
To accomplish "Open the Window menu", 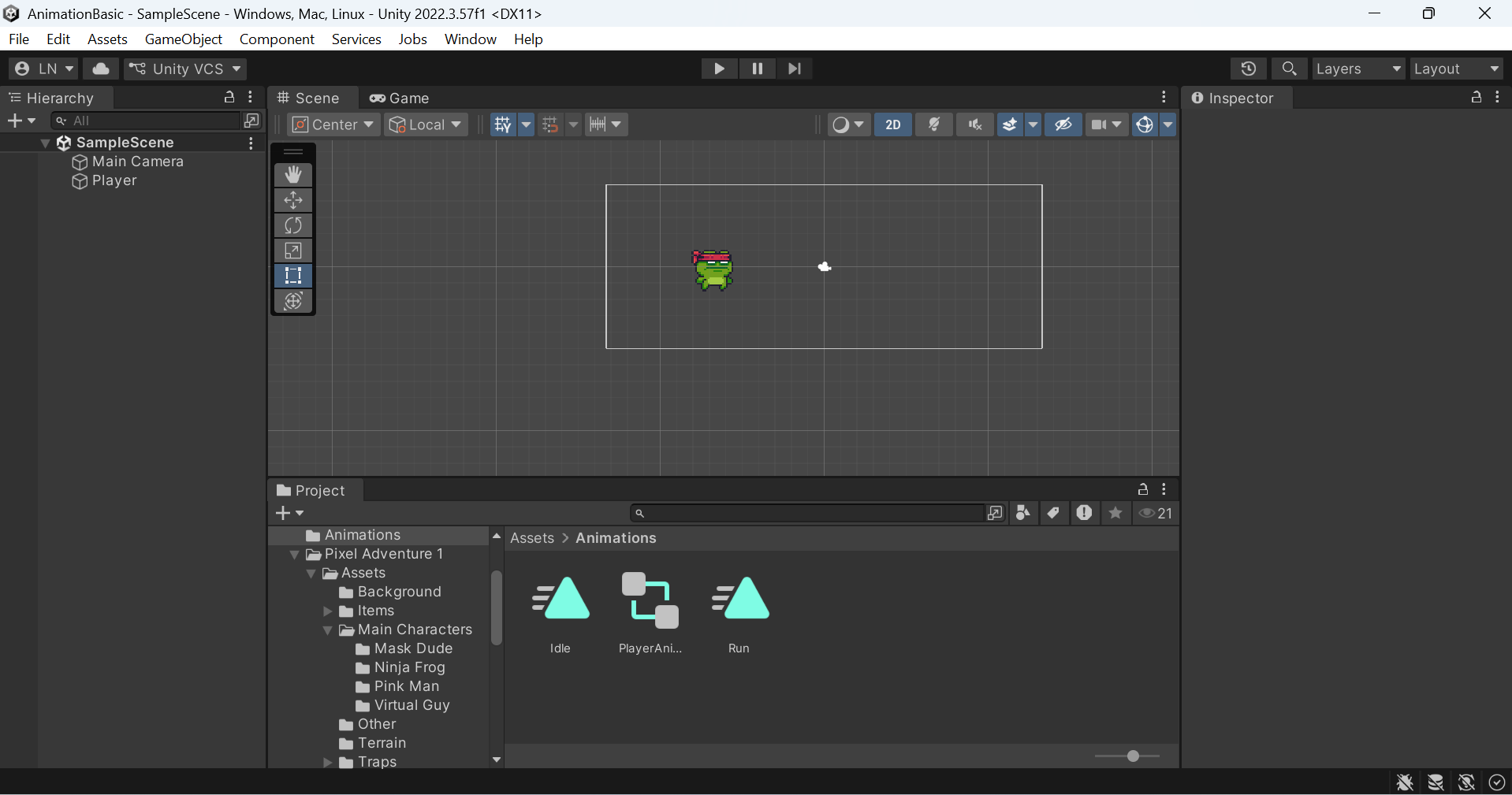I will [x=471, y=39].
